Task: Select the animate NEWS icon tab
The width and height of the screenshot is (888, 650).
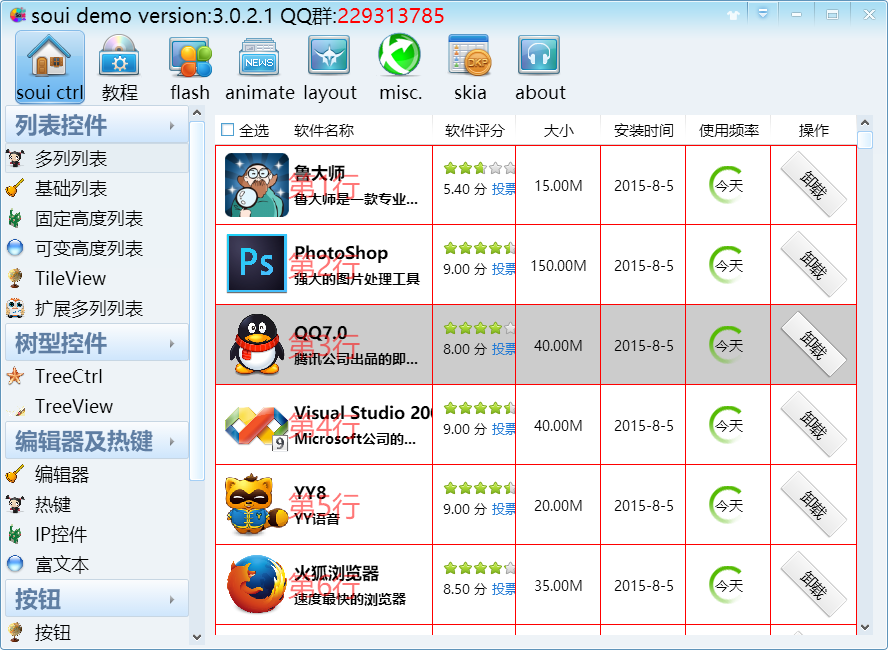Action: (x=259, y=67)
